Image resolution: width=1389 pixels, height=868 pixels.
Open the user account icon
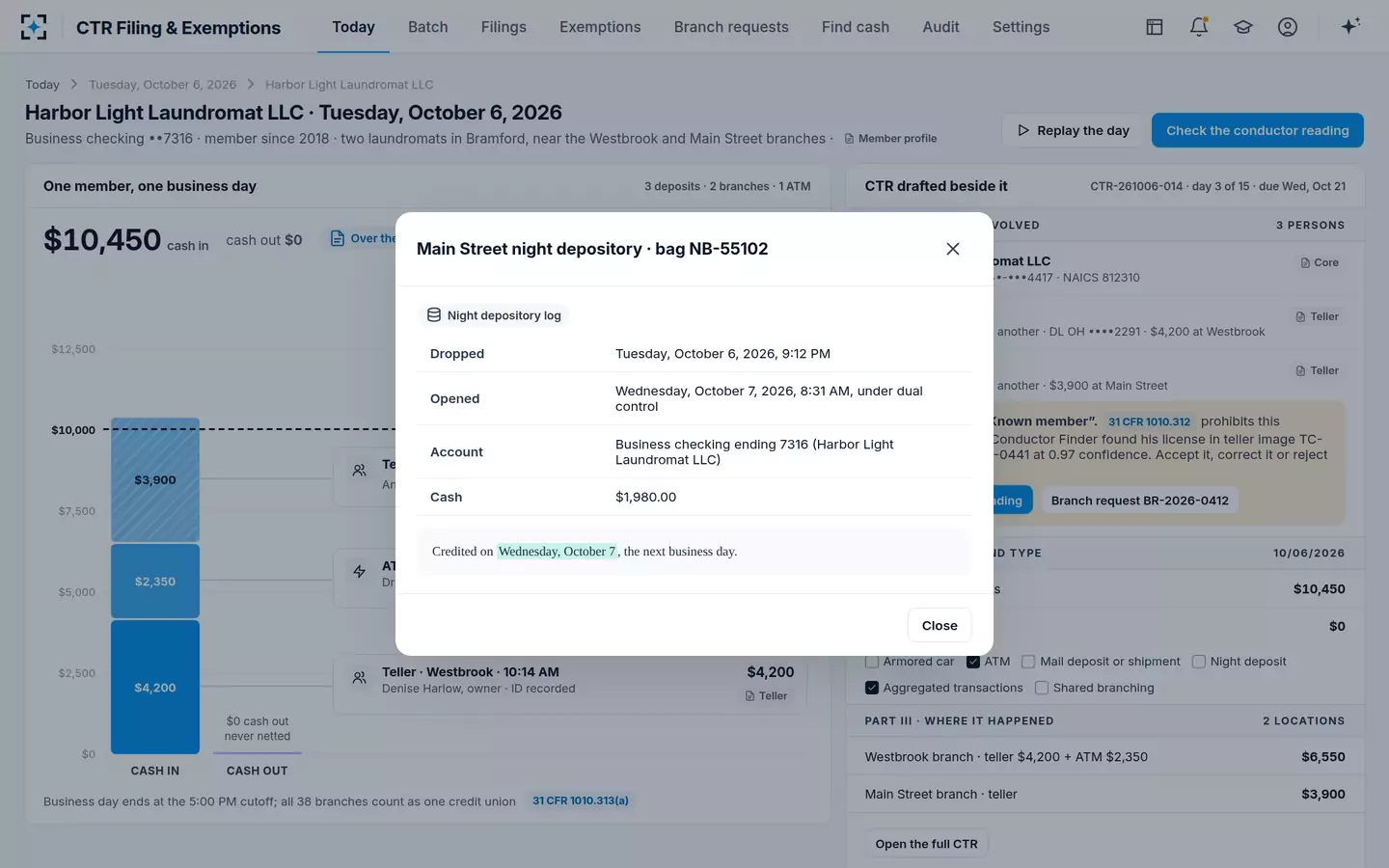[x=1288, y=27]
